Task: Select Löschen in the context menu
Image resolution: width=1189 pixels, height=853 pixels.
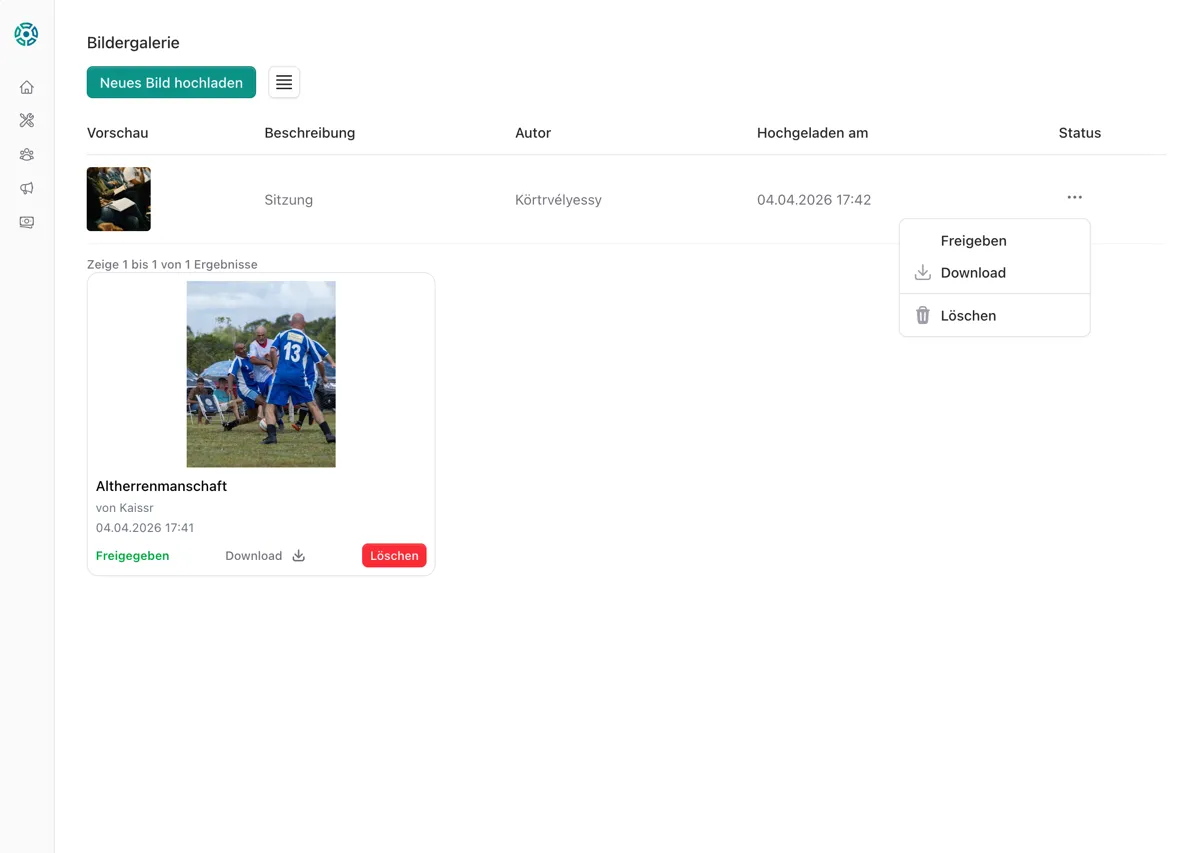Action: (x=968, y=316)
